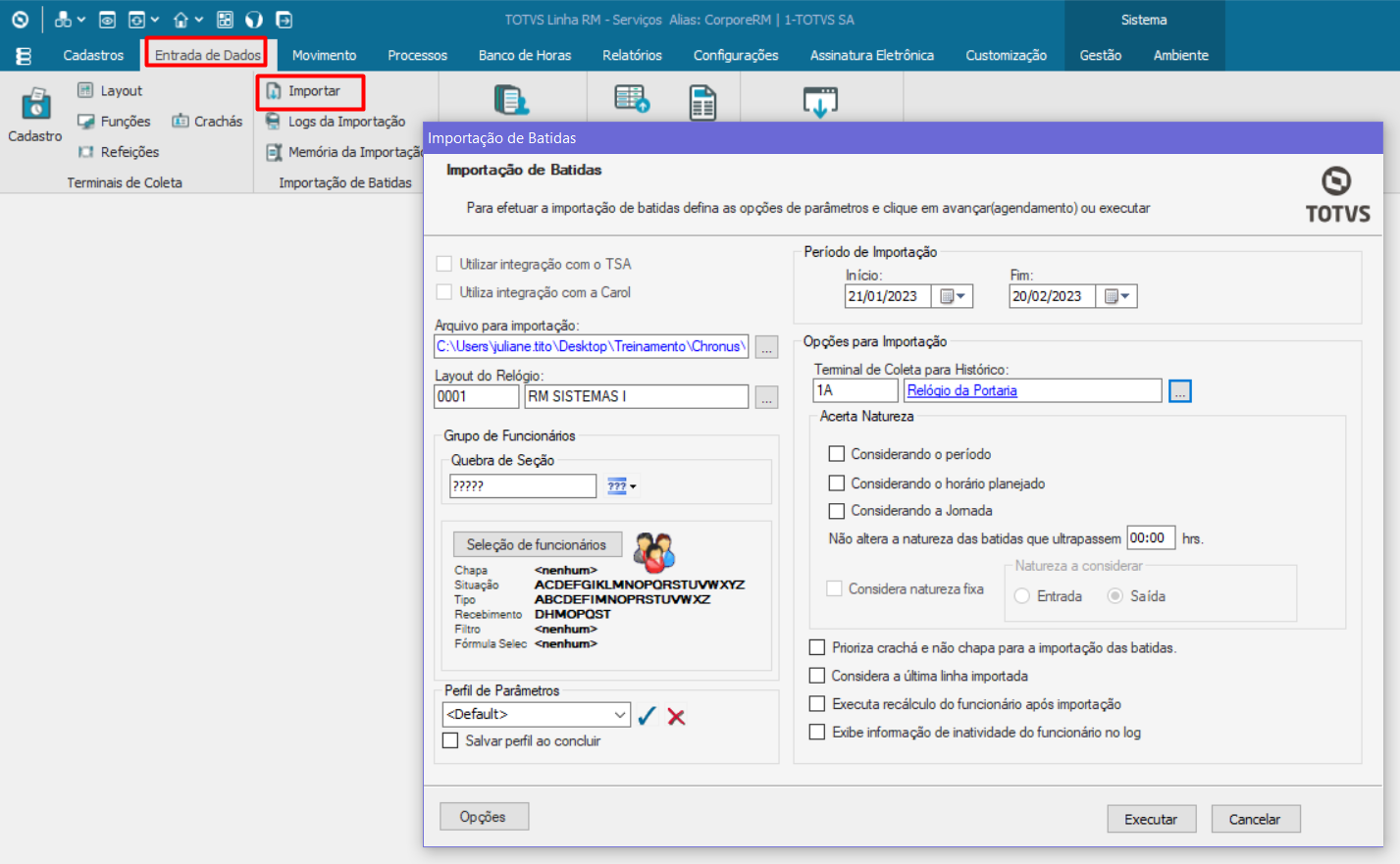
Task: Switch to Entrada de Dados tab
Action: point(208,56)
